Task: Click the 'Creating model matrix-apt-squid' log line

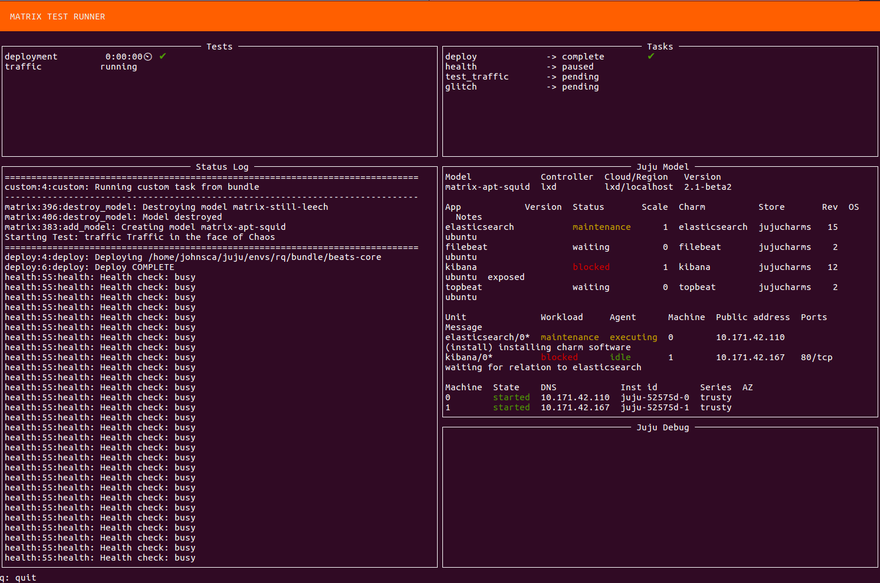Action: (145, 227)
